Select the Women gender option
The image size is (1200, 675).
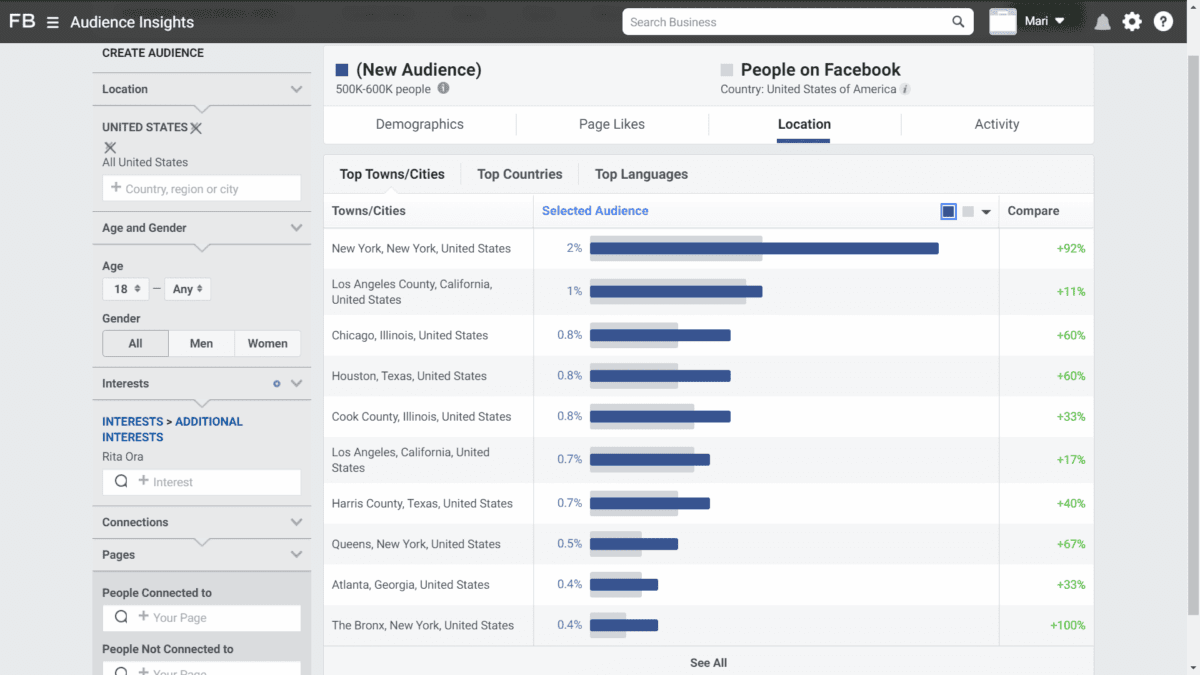click(x=267, y=343)
